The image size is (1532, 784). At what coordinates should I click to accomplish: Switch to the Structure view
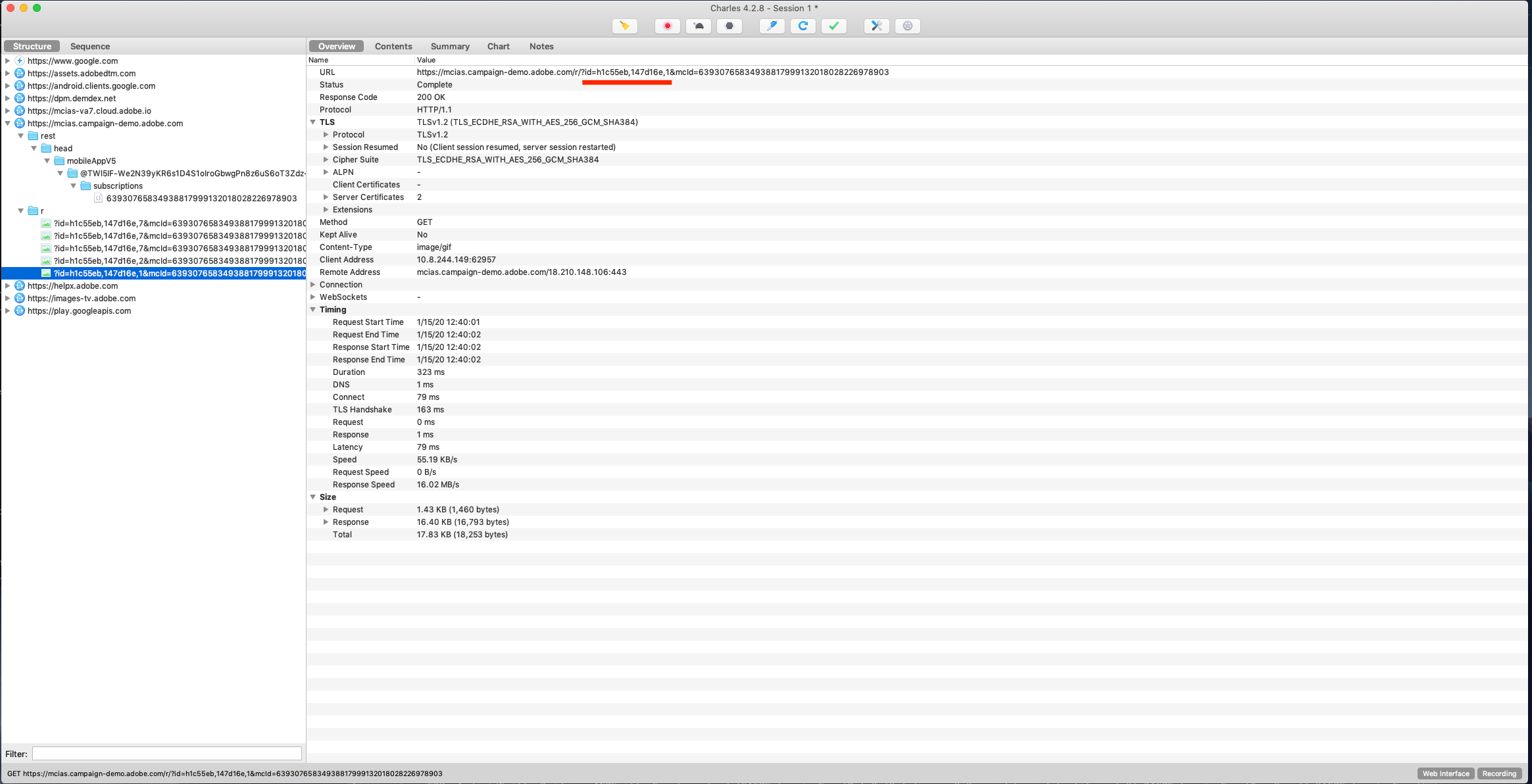pyautogui.click(x=32, y=46)
